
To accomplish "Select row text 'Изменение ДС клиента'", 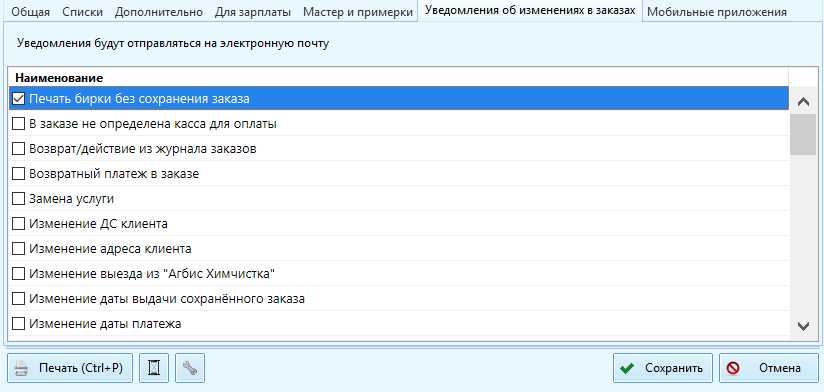I will pos(98,224).
